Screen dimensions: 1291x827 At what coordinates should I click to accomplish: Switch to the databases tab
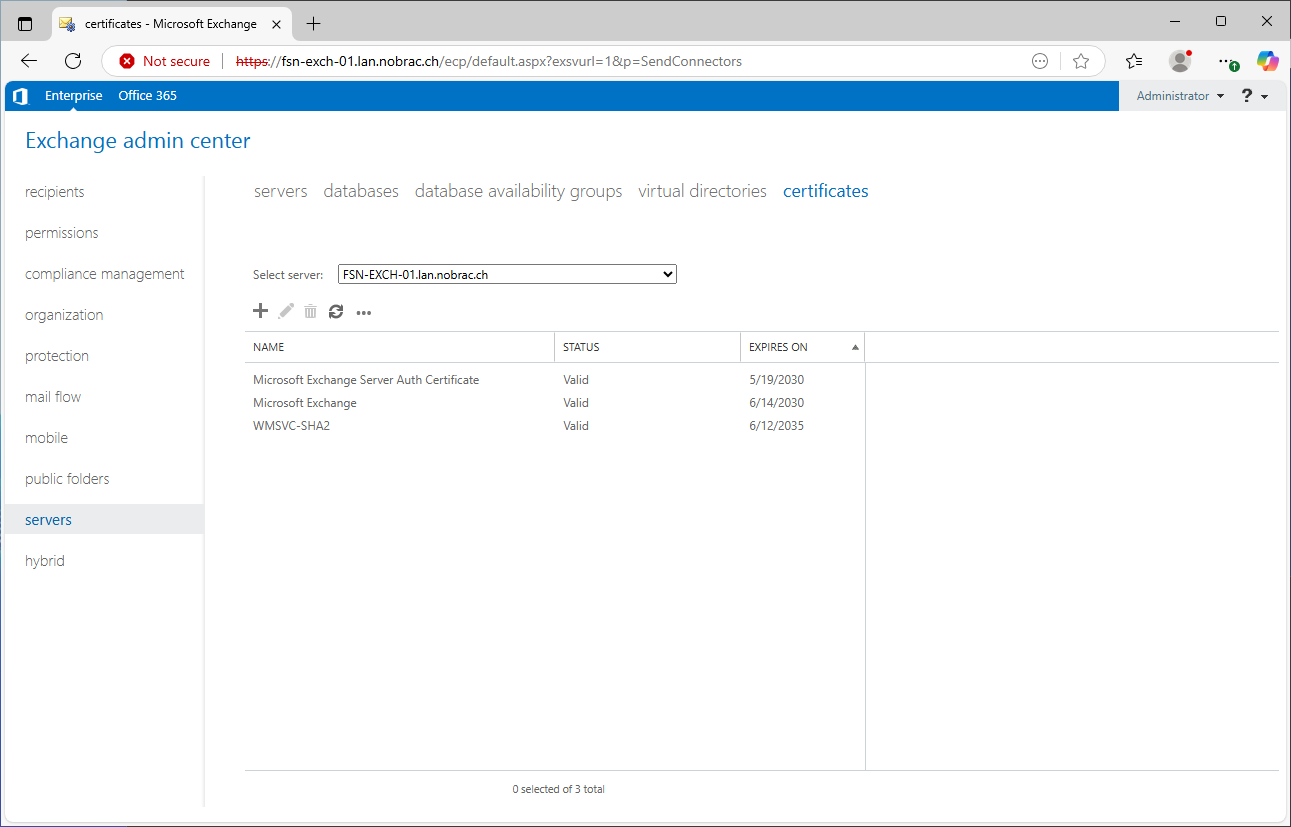pyautogui.click(x=361, y=191)
